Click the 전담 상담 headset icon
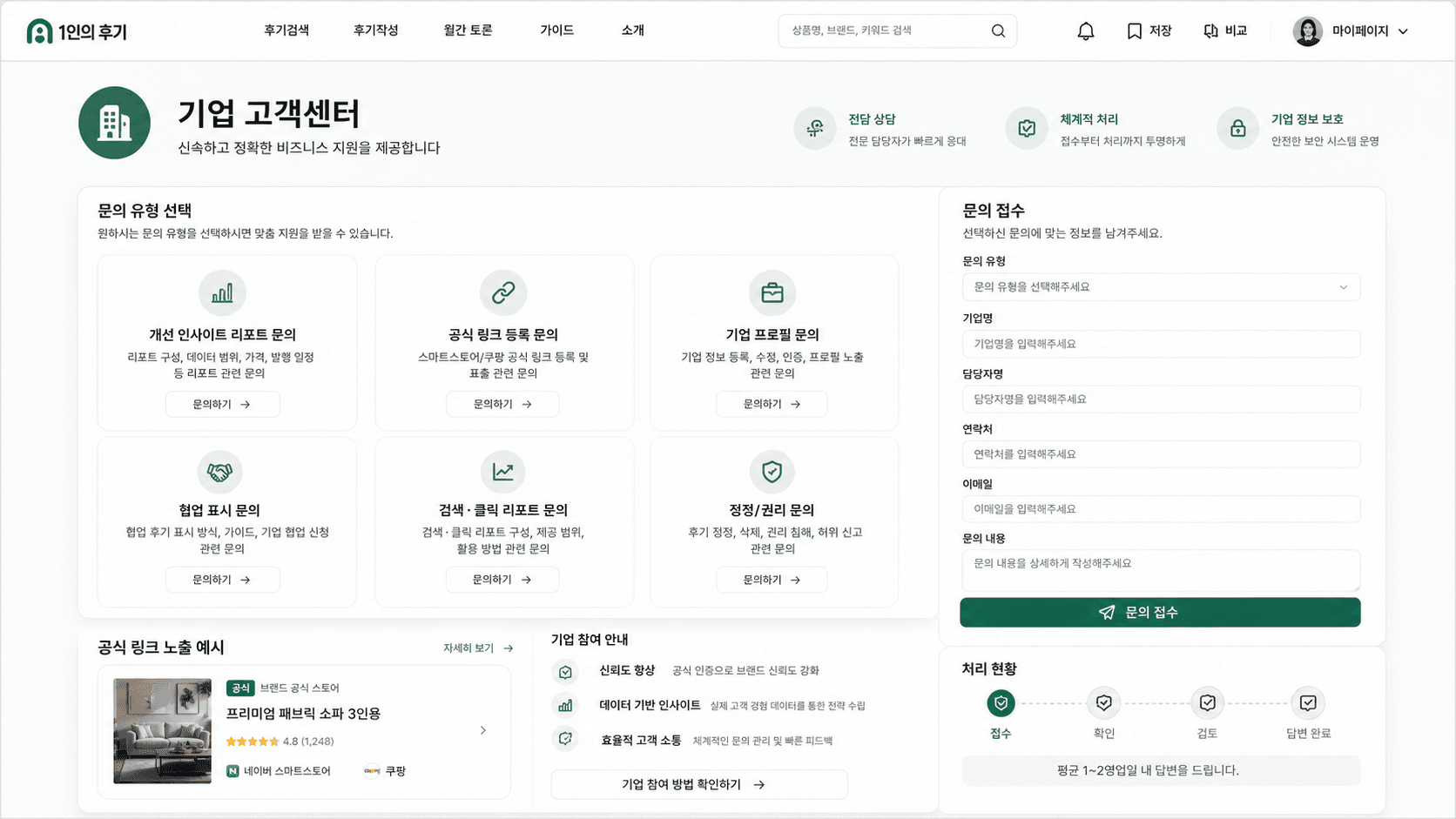The image size is (1456, 819). click(x=815, y=129)
